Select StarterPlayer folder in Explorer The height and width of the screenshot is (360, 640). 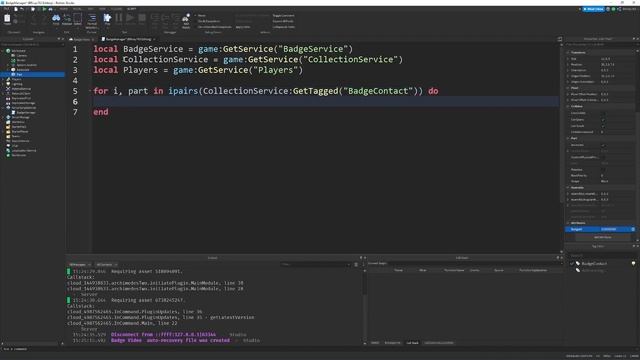coord(20,131)
